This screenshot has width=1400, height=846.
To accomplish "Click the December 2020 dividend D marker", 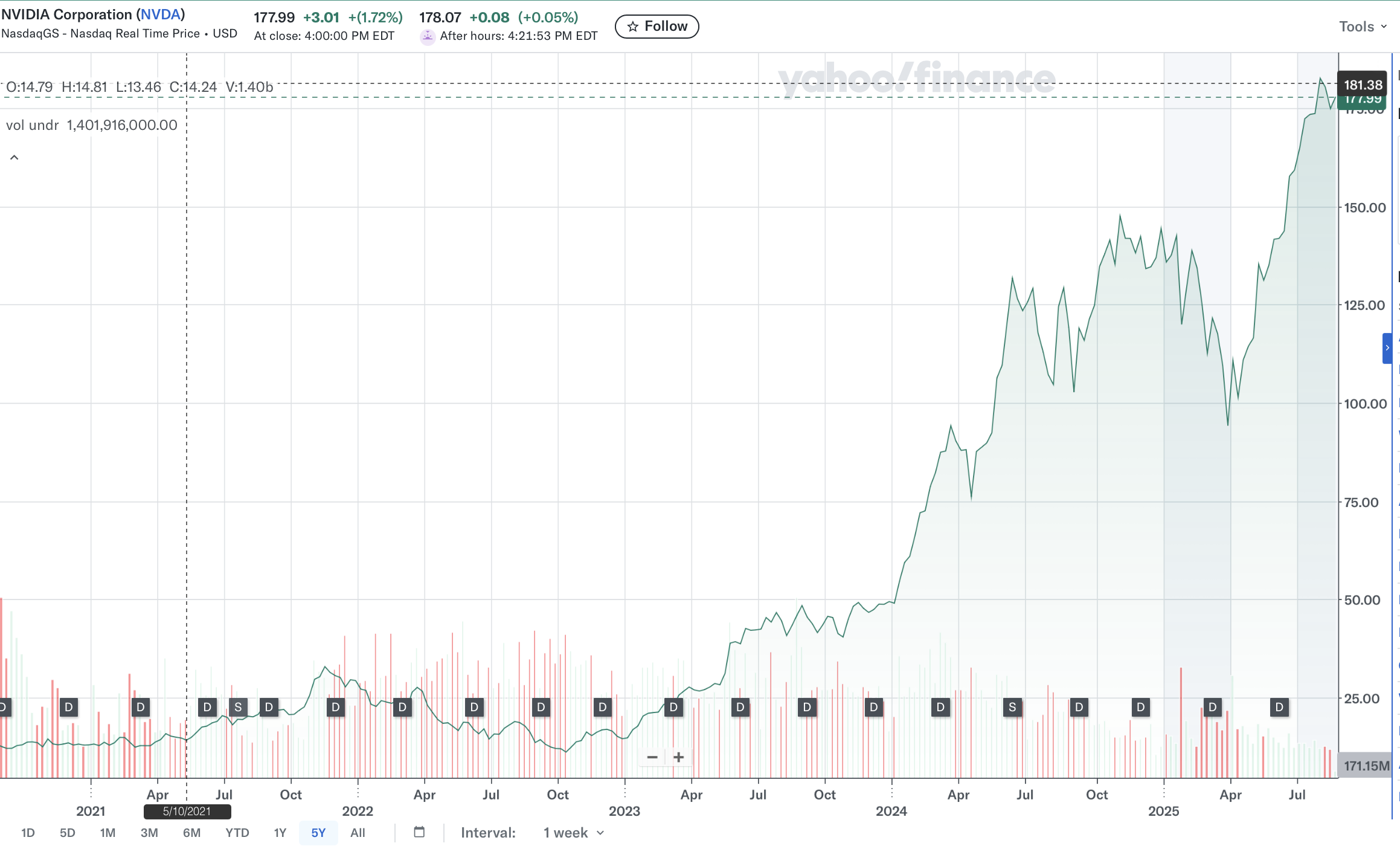I will (69, 707).
